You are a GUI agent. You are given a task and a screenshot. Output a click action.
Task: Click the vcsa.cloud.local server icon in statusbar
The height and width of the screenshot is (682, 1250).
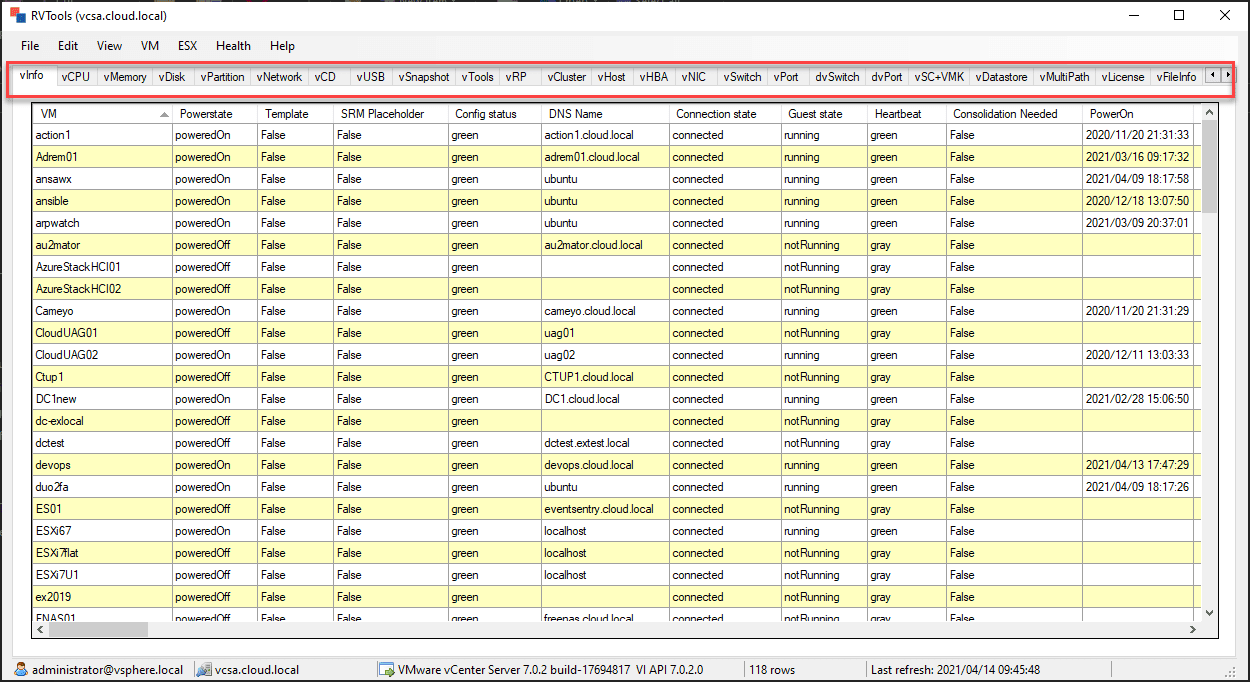(x=203, y=671)
